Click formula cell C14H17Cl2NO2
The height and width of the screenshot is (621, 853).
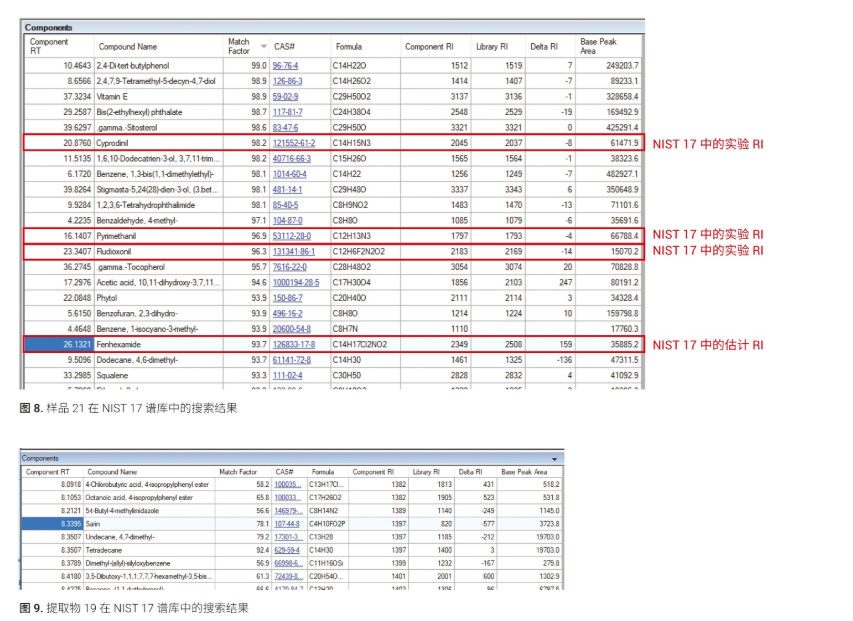click(360, 345)
